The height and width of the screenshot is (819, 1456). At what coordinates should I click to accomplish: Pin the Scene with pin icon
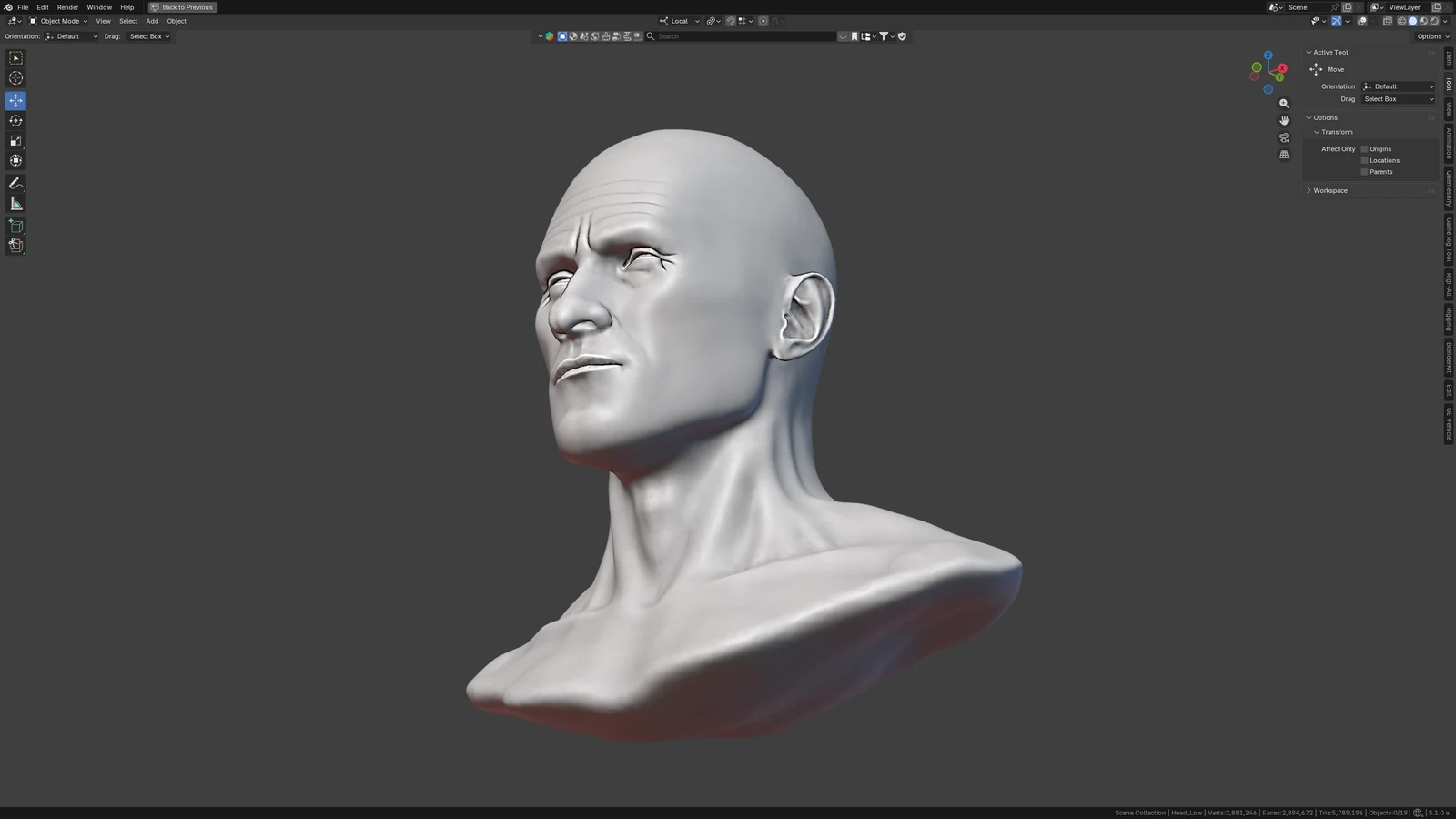click(x=1335, y=7)
